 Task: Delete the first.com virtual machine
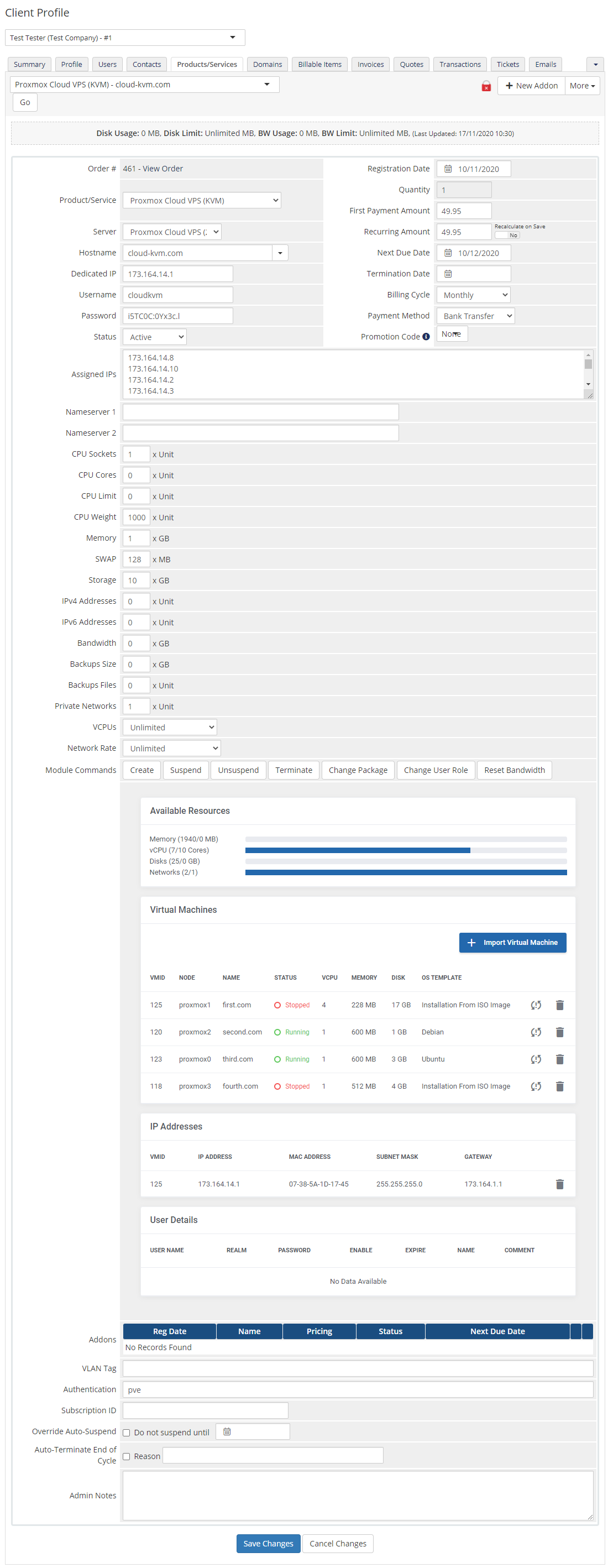(559, 1005)
